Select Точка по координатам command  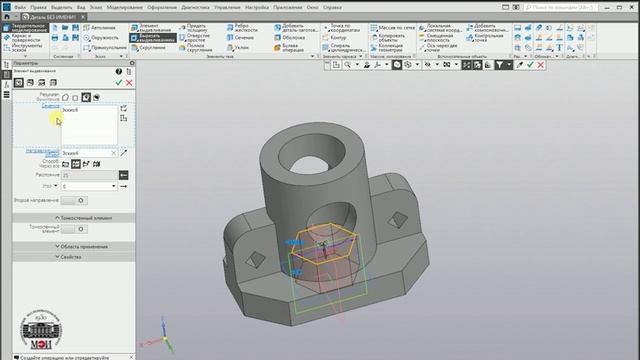[x=342, y=28]
